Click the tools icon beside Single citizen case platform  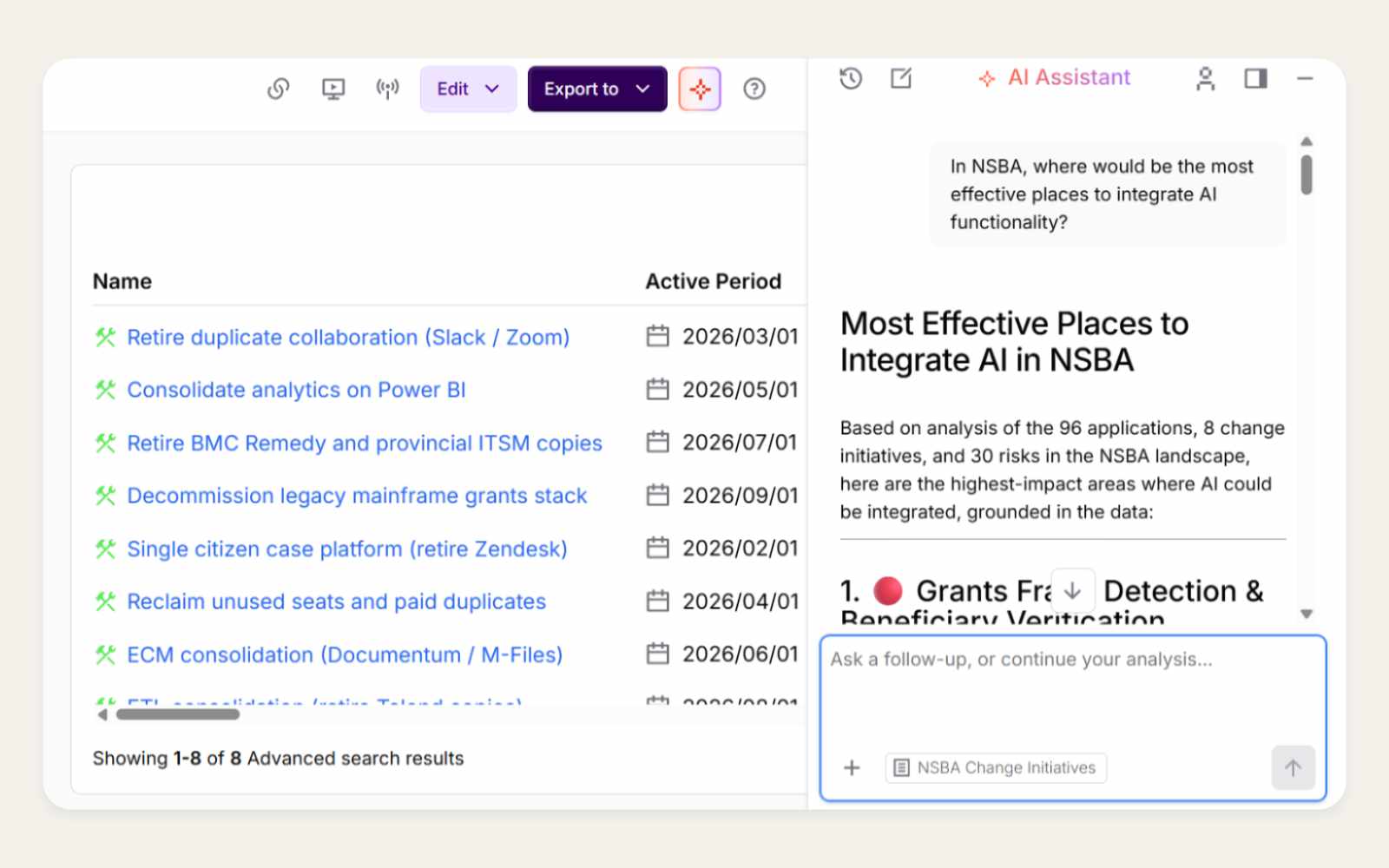pos(105,549)
